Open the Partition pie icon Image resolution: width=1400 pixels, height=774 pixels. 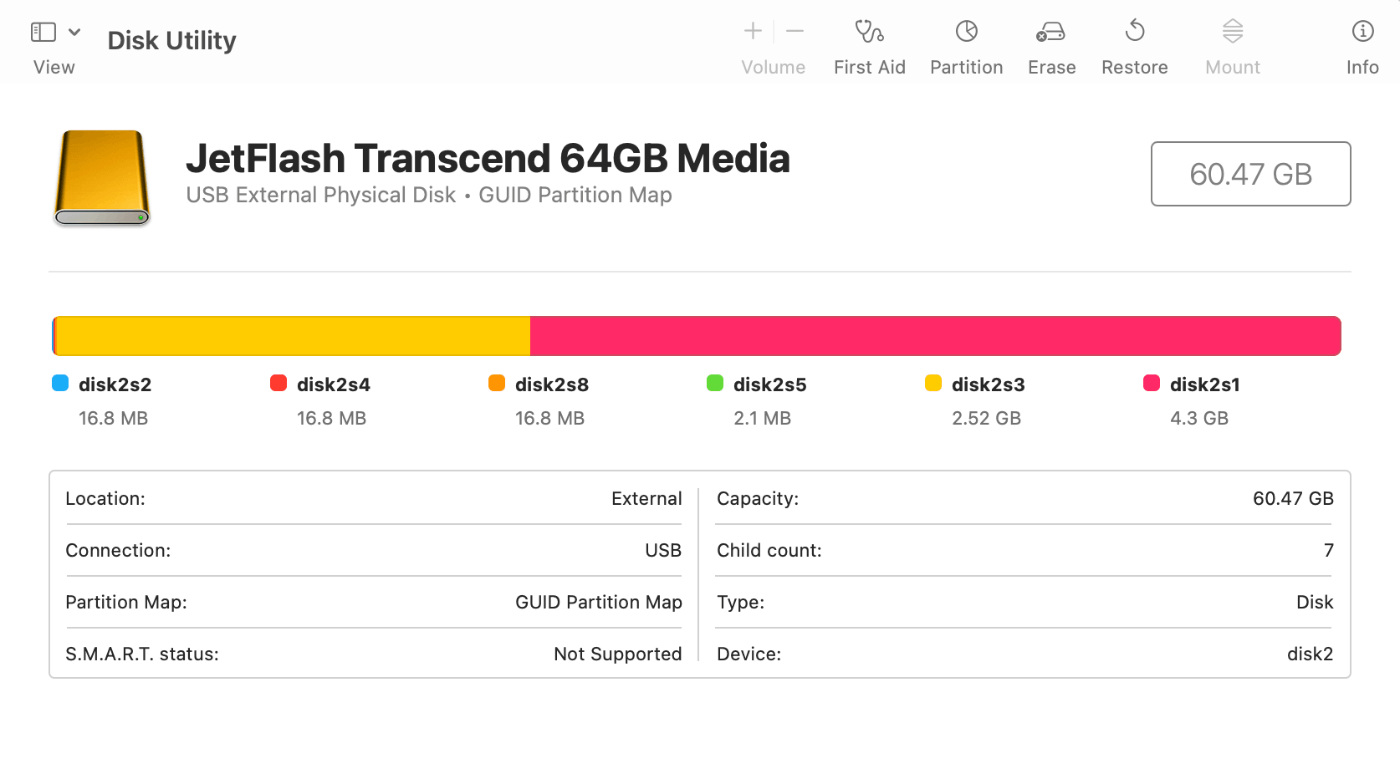[966, 32]
